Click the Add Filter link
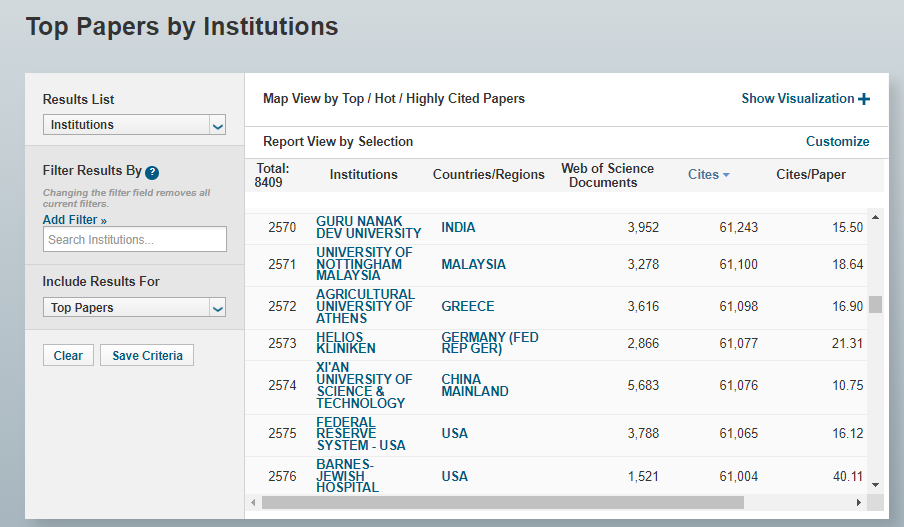Image resolution: width=904 pixels, height=527 pixels. coord(74,220)
